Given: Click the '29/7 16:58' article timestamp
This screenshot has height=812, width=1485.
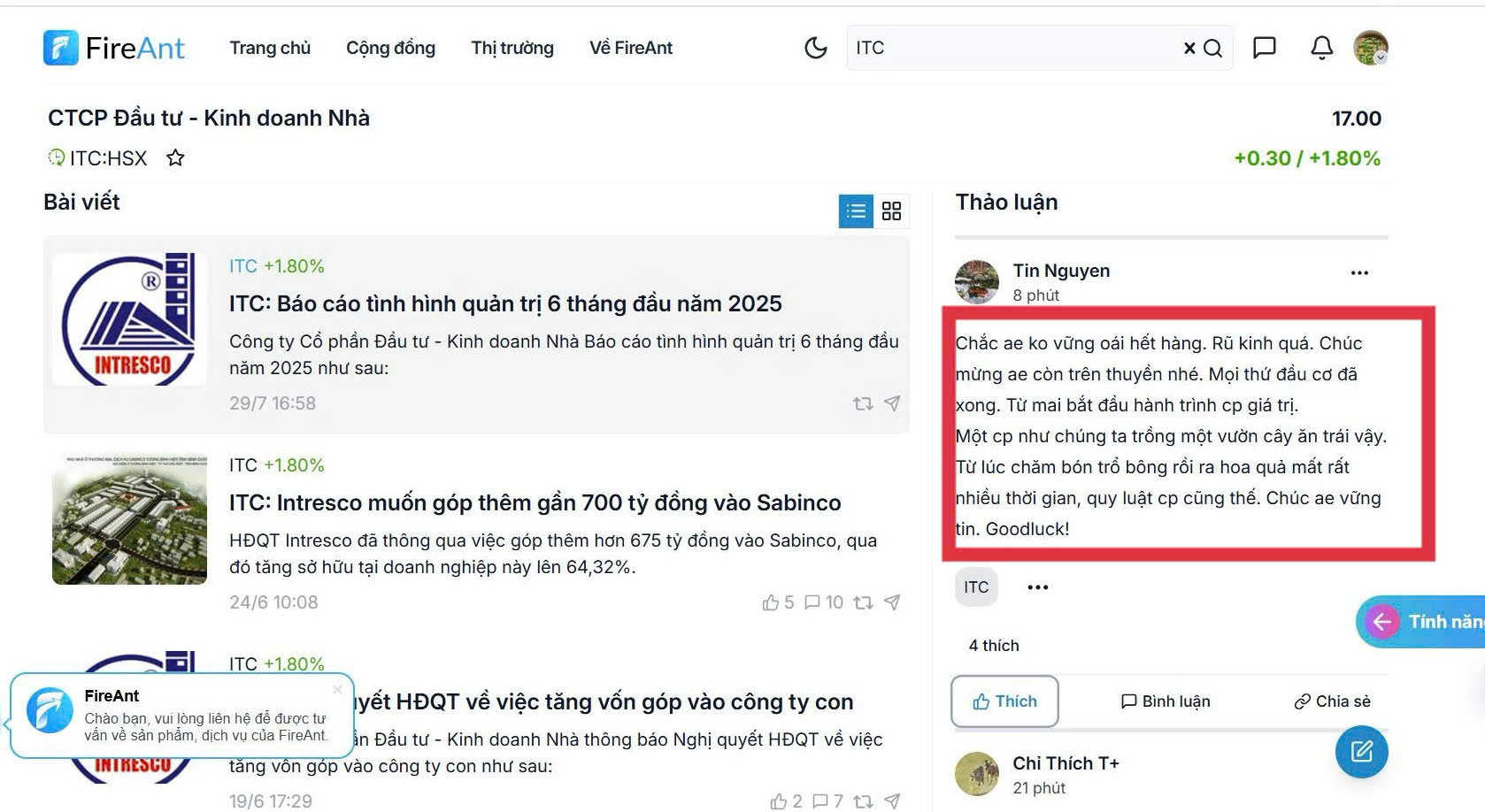Looking at the screenshot, I should (x=273, y=403).
